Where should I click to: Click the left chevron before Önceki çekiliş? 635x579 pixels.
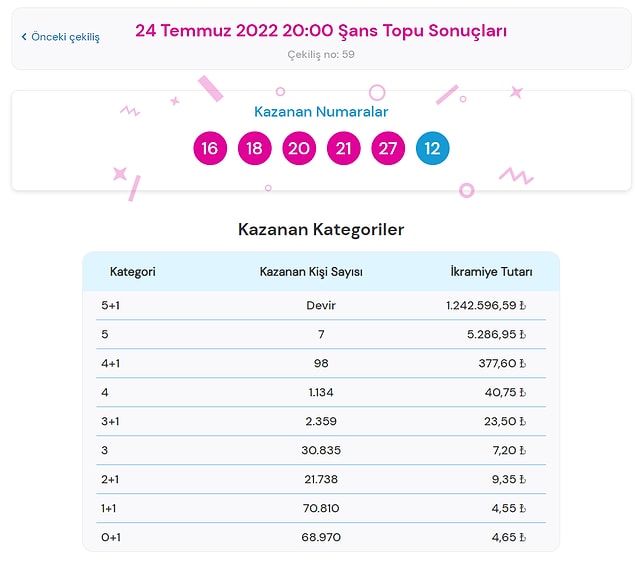pos(24,37)
